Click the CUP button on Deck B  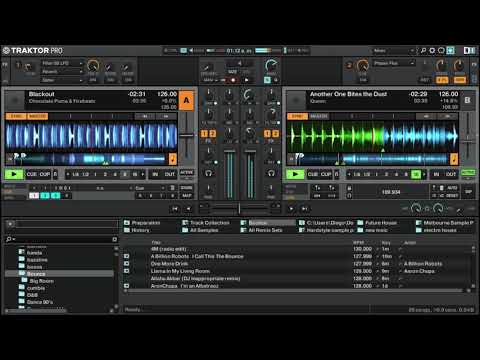tap(326, 174)
